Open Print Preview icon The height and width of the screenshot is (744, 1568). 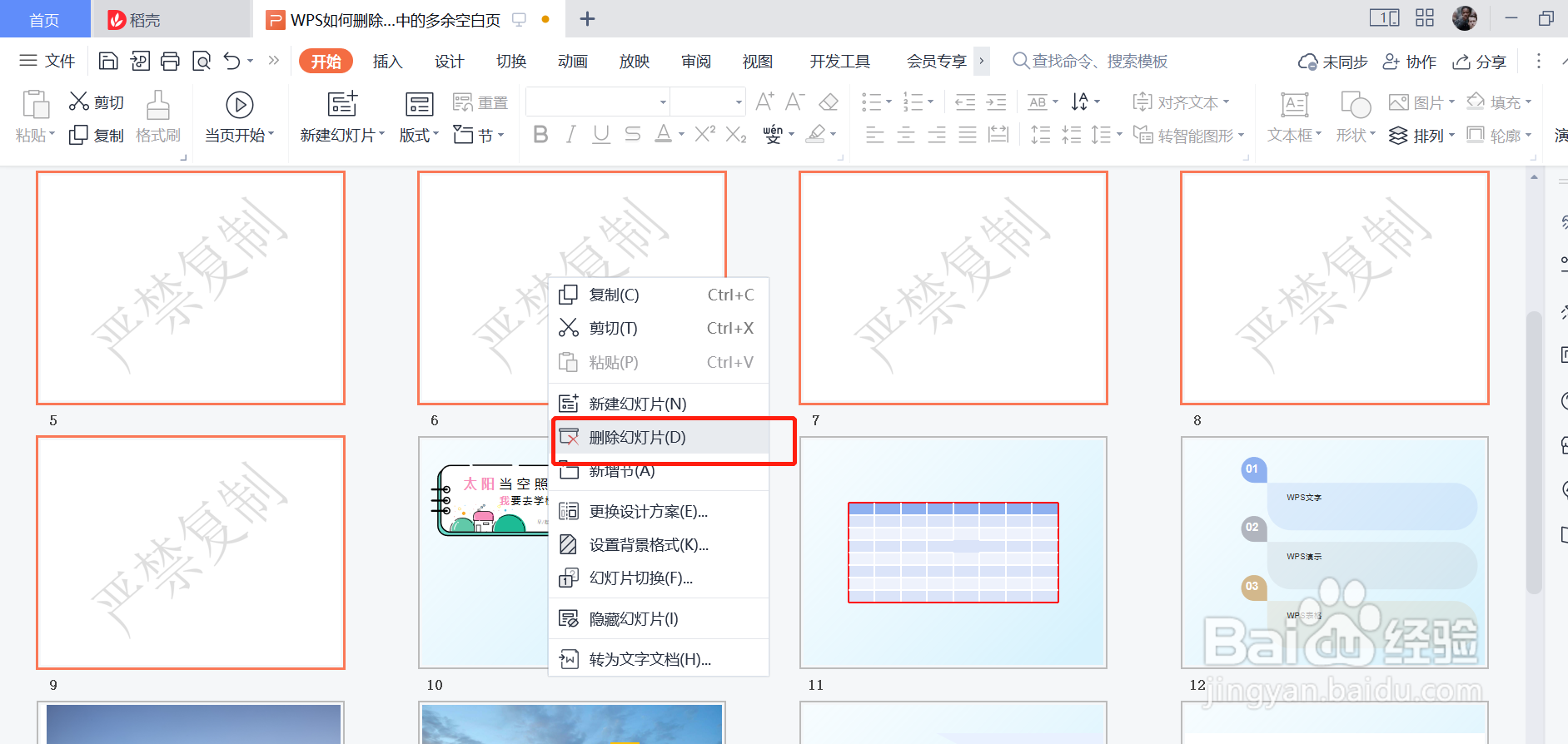(x=202, y=61)
